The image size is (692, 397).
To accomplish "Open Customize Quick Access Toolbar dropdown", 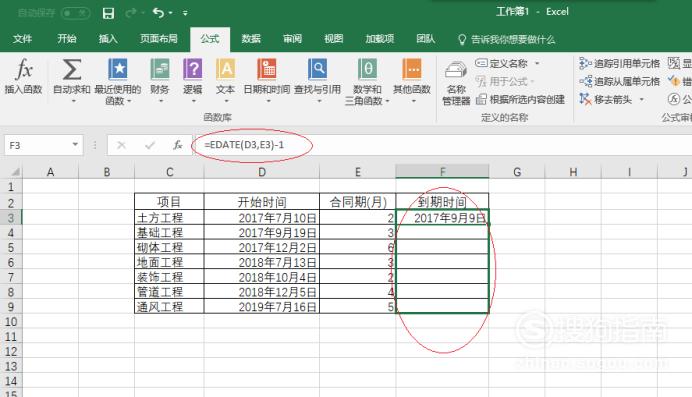I will [x=185, y=13].
